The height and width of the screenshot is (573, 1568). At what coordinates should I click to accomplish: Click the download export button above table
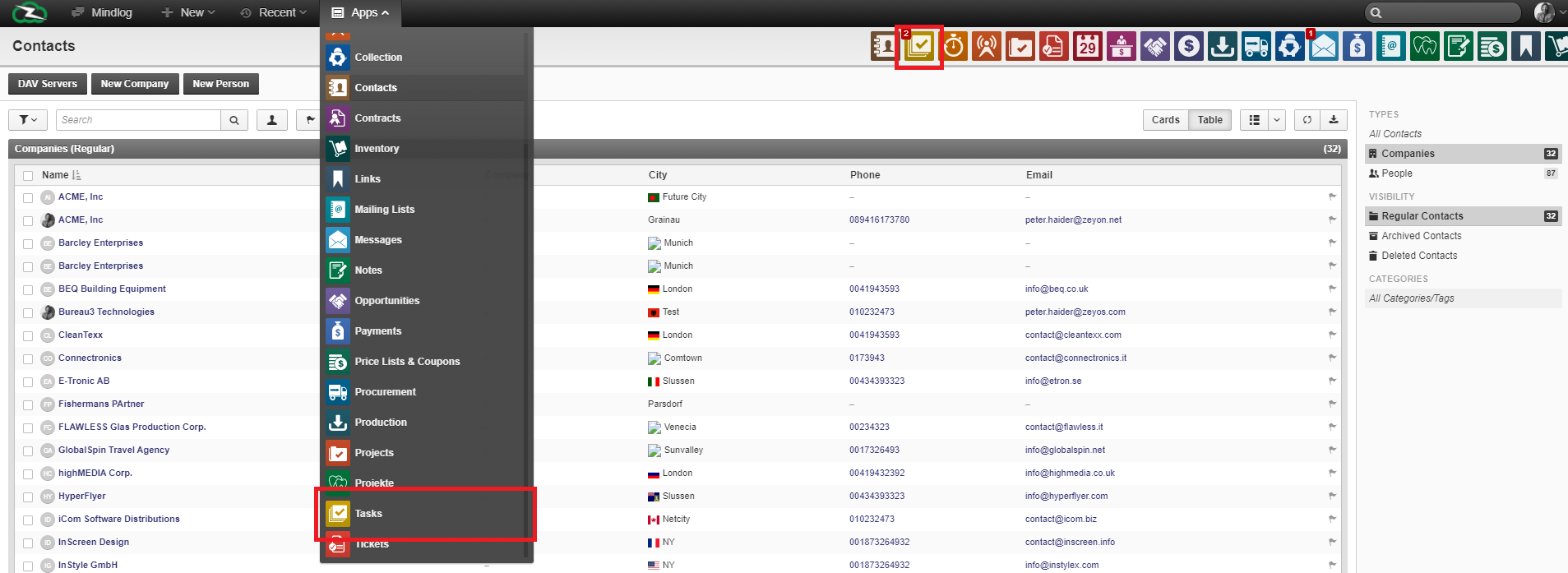click(1333, 120)
